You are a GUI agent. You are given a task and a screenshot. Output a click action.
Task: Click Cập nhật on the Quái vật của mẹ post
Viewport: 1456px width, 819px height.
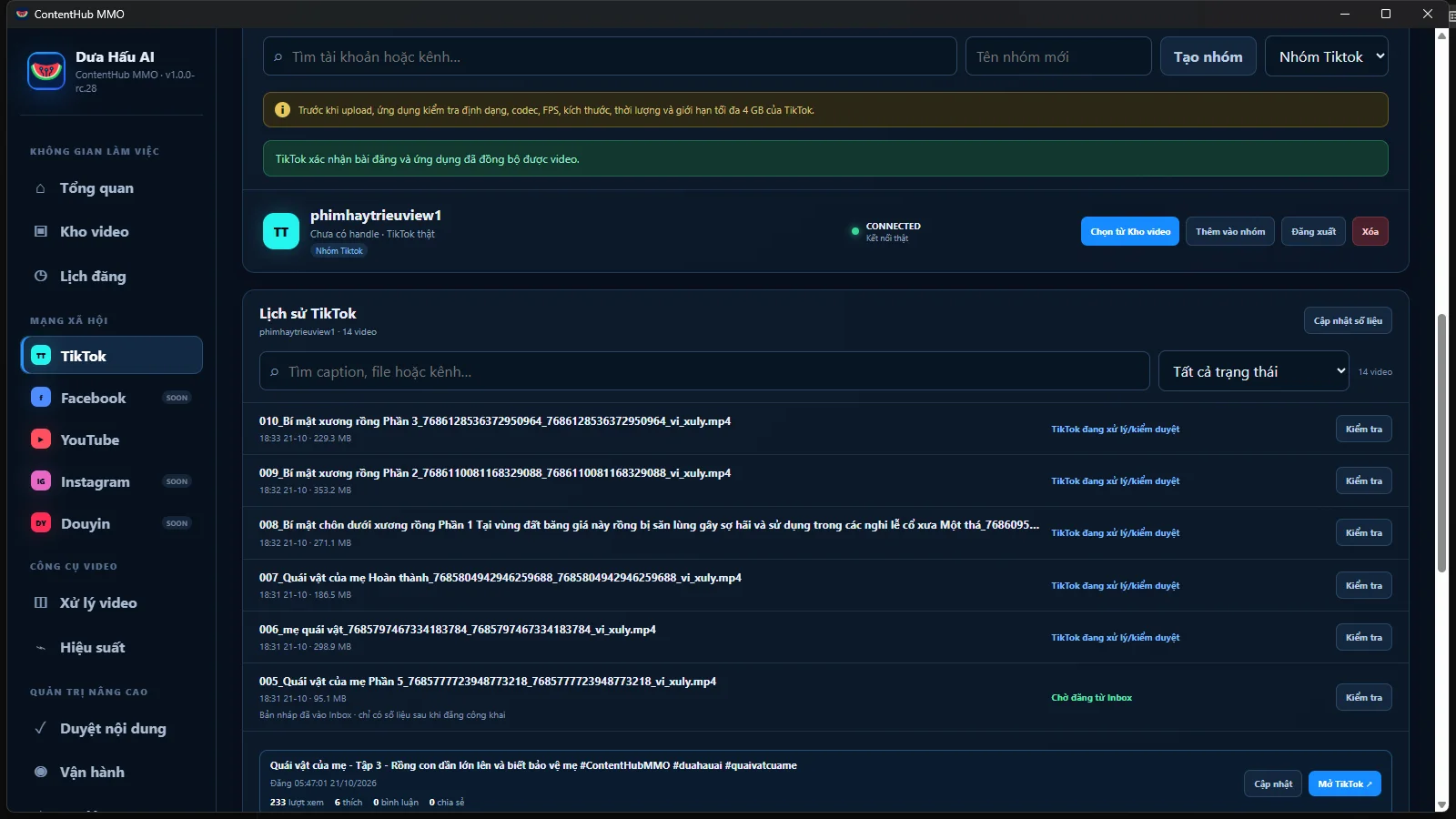click(1273, 784)
